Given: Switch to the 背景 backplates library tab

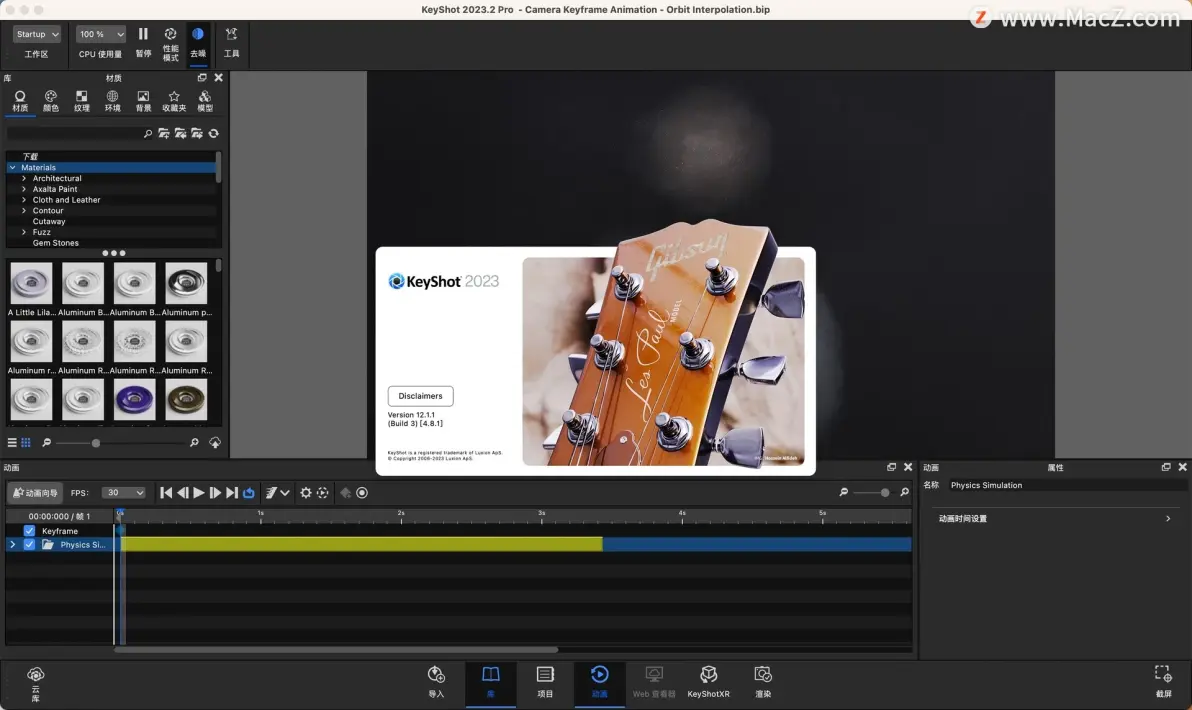Looking at the screenshot, I should pos(143,101).
